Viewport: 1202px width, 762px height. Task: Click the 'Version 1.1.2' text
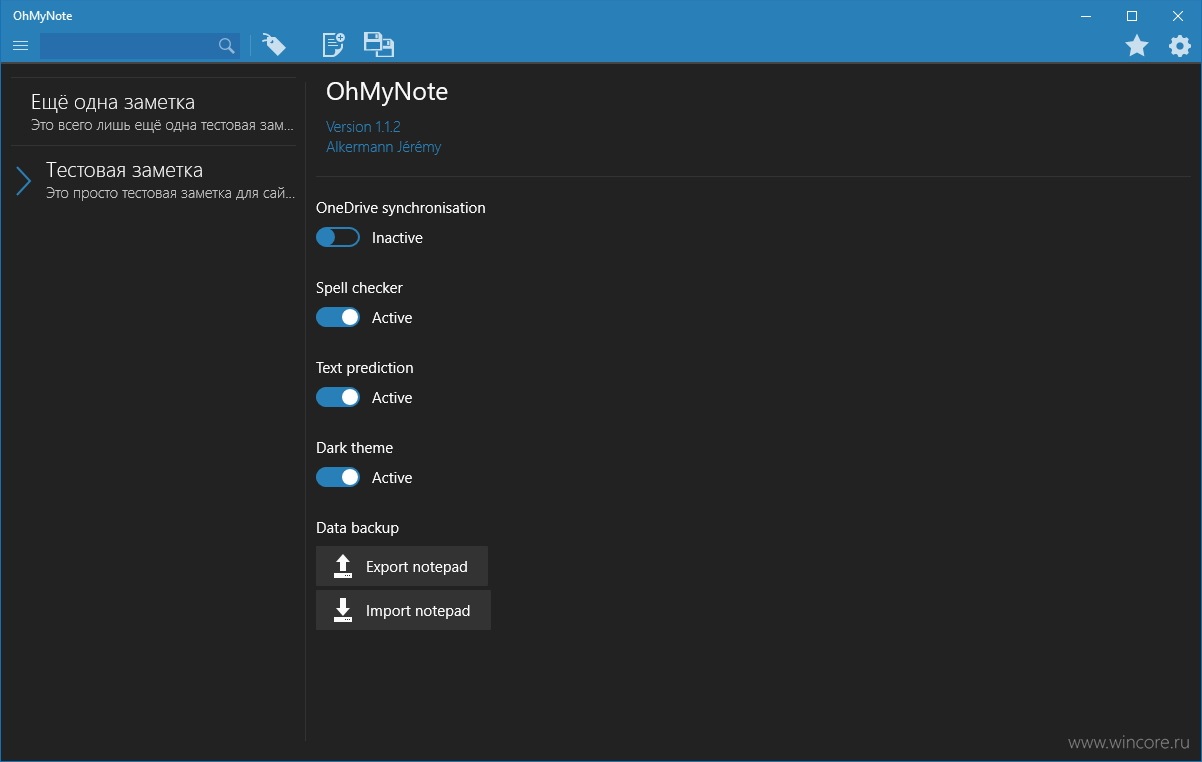pos(363,127)
